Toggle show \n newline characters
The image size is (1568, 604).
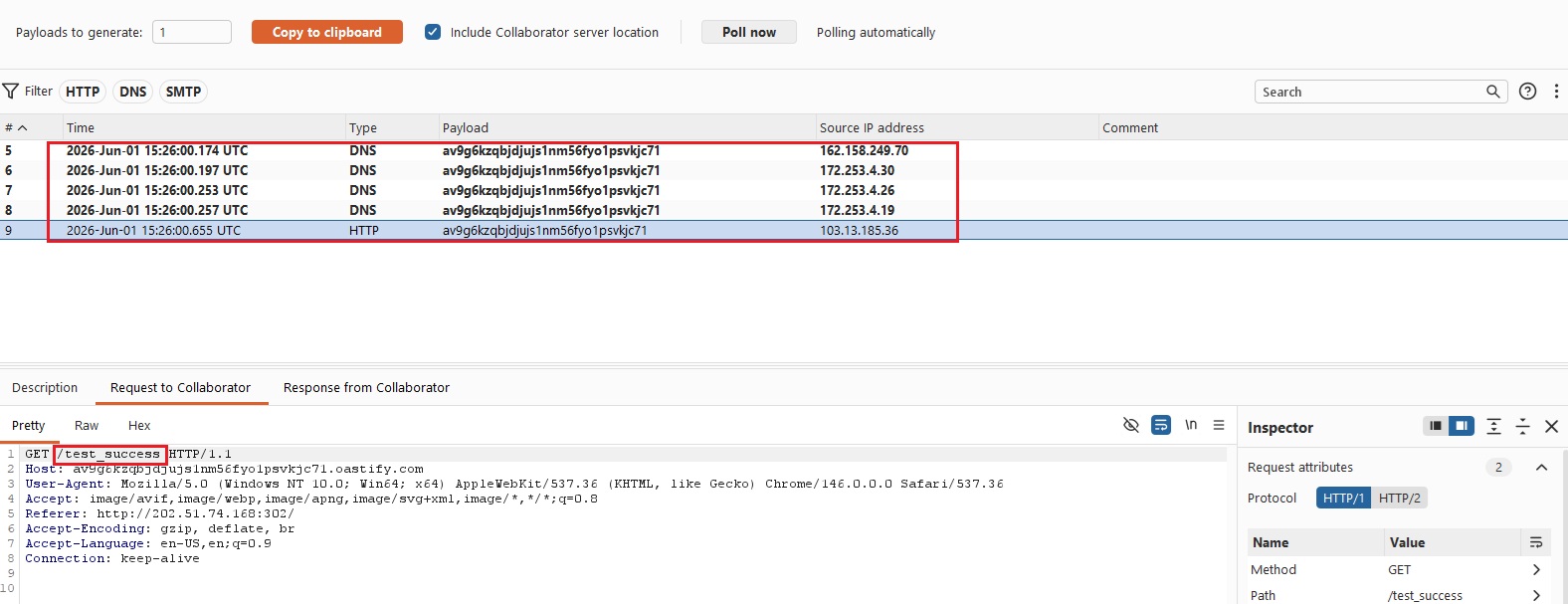click(x=1191, y=425)
